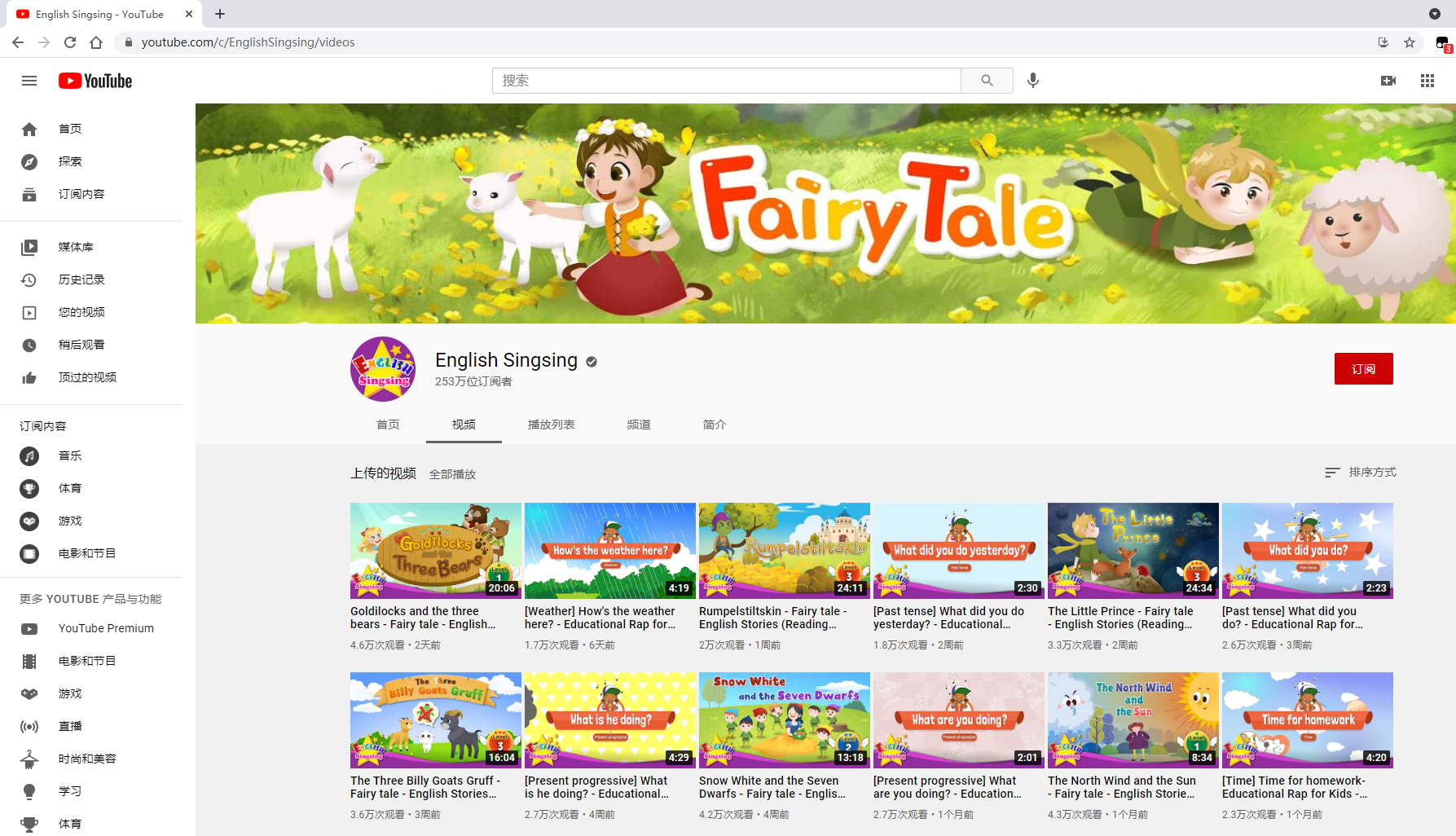Open Learning (学习) lightbulb icon

pos(29,791)
